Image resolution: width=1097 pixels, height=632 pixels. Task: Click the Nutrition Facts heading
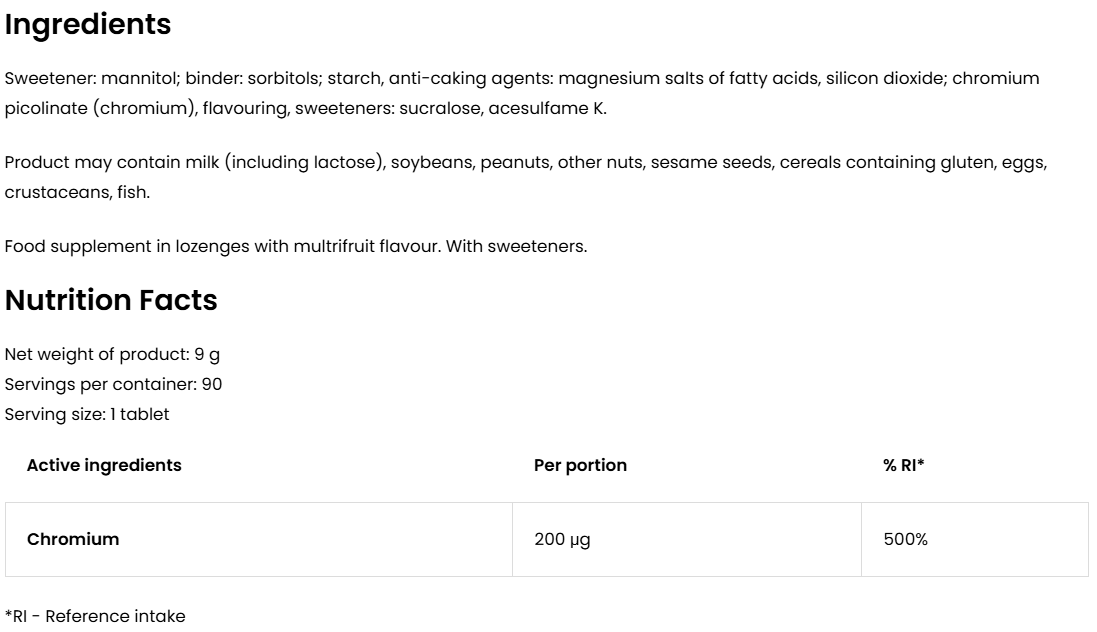point(111,300)
